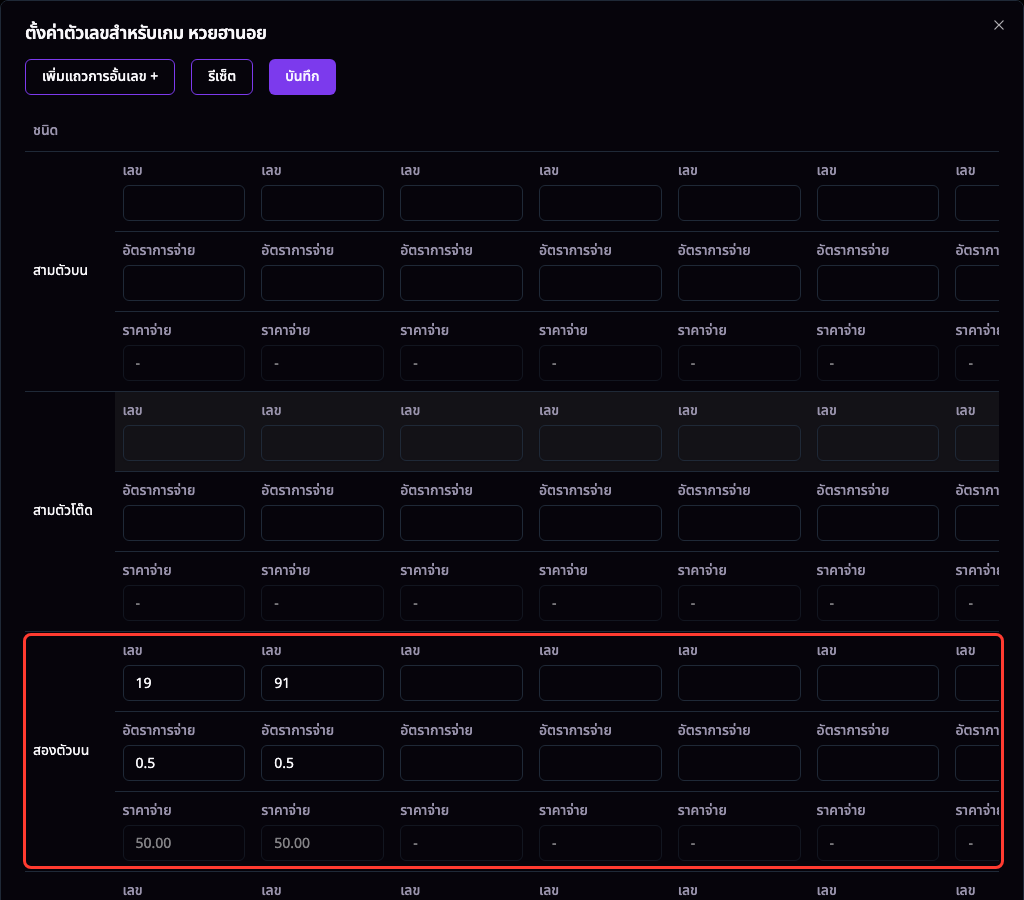Viewport: 1024px width, 900px height.
Task: Focus the third เลข field in สองตัวบน section
Action: click(x=462, y=683)
